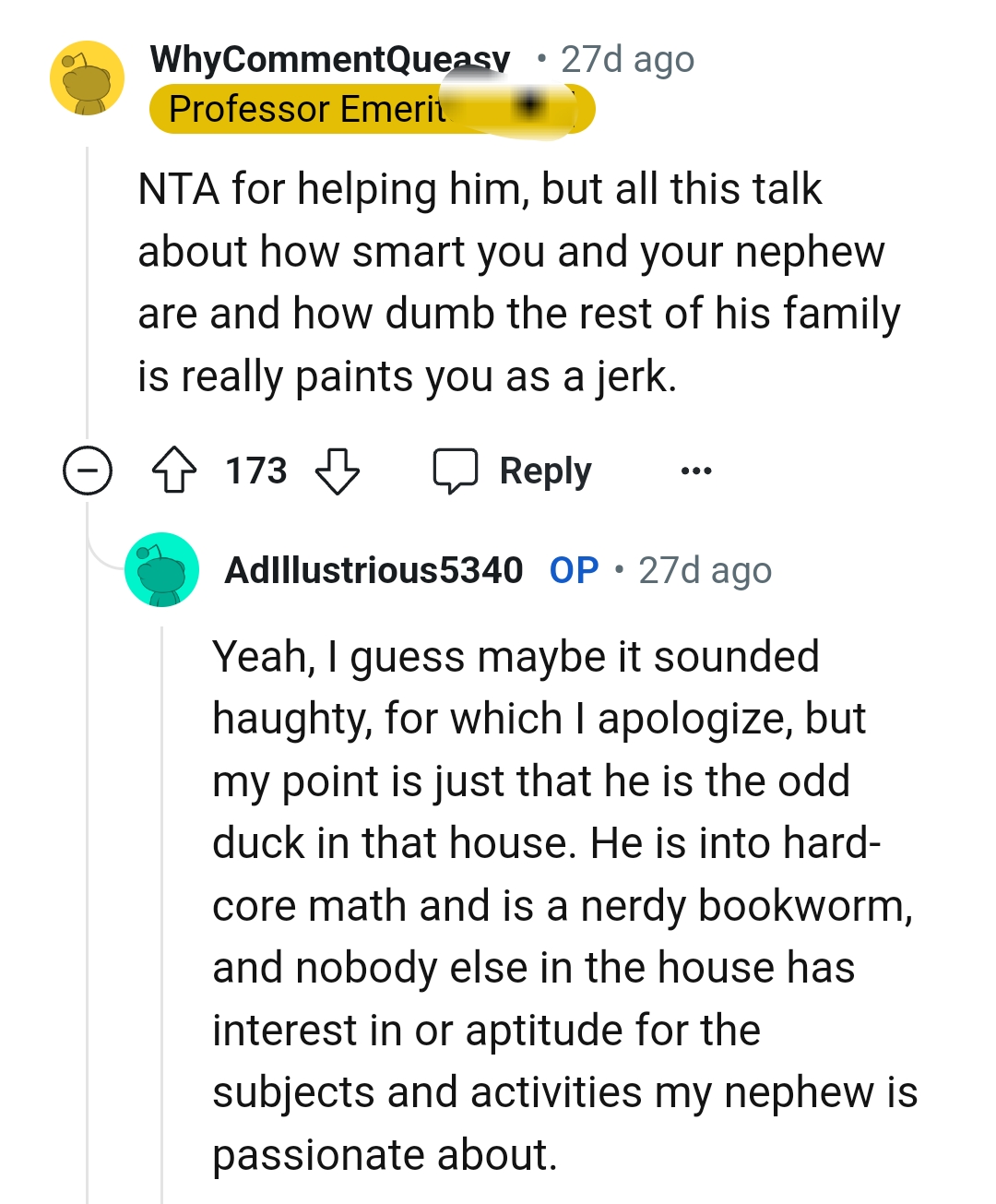Viewport: 996px width, 1204px height.
Task: Click AdIllustrious5340's green avatar
Action: (x=161, y=569)
